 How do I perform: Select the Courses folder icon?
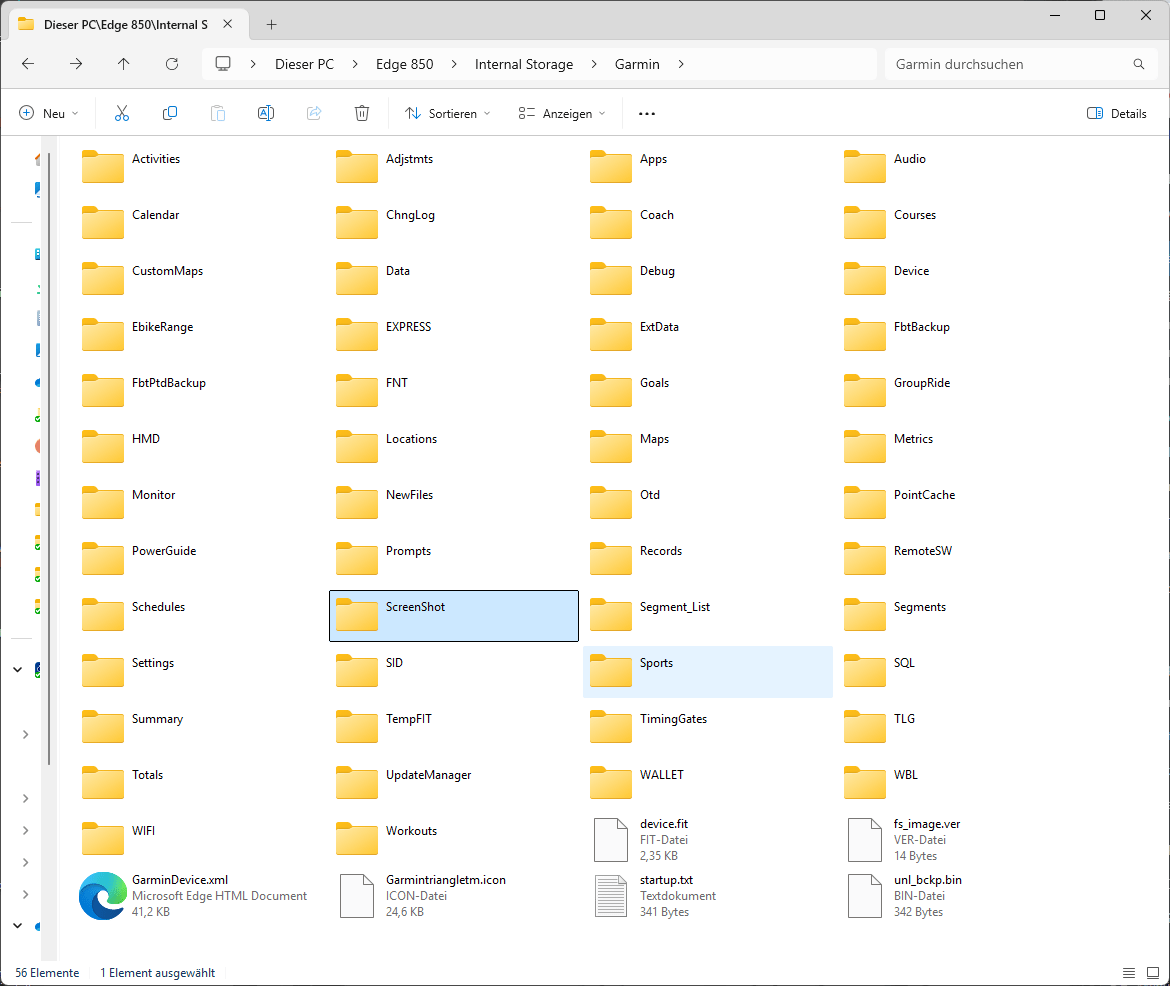click(x=865, y=222)
